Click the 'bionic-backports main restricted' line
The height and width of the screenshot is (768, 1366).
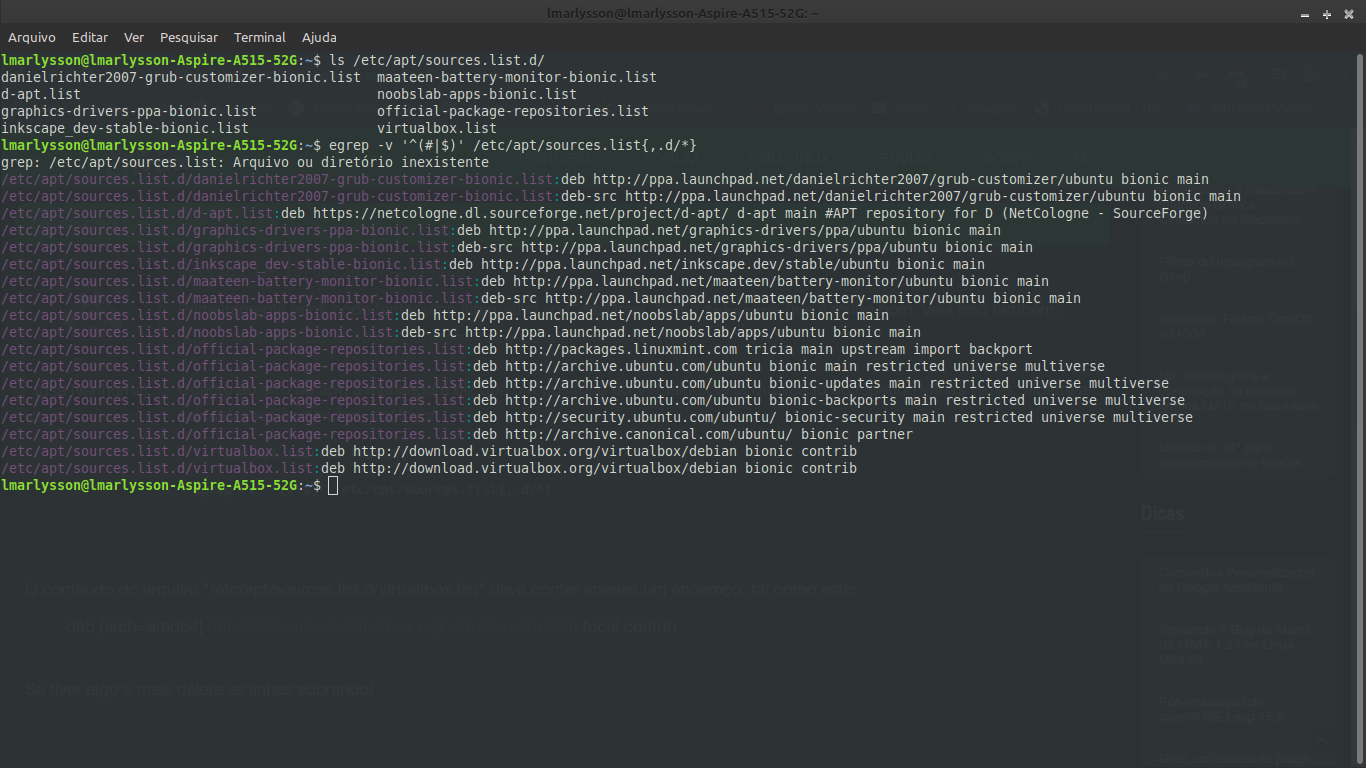(593, 400)
